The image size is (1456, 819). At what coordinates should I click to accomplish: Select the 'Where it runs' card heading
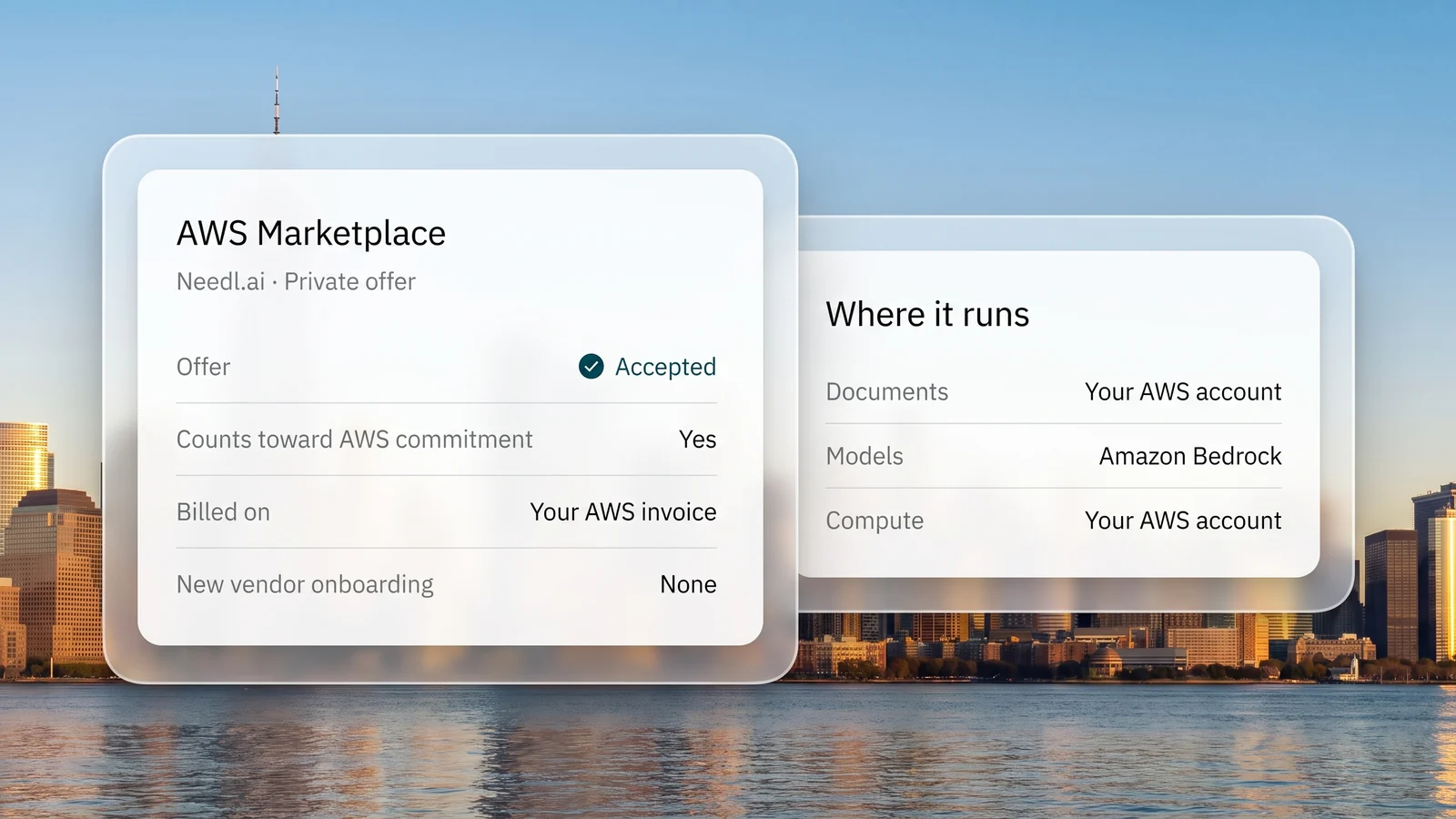(927, 315)
